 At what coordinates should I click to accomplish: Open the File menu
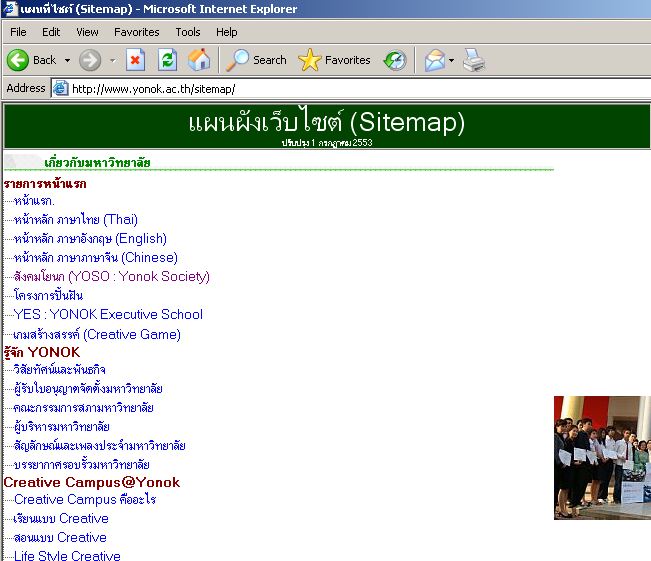[18, 32]
